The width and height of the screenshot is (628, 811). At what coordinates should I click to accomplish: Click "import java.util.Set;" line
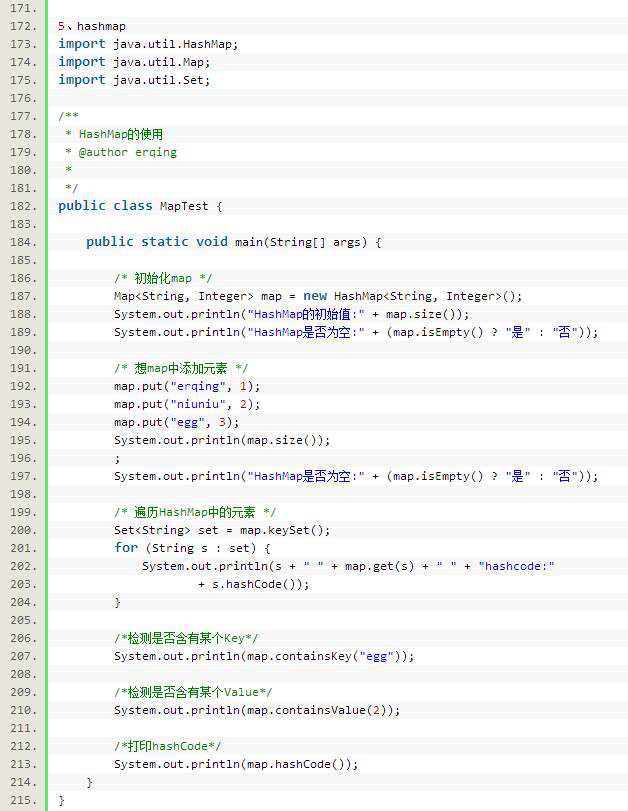(x=134, y=80)
